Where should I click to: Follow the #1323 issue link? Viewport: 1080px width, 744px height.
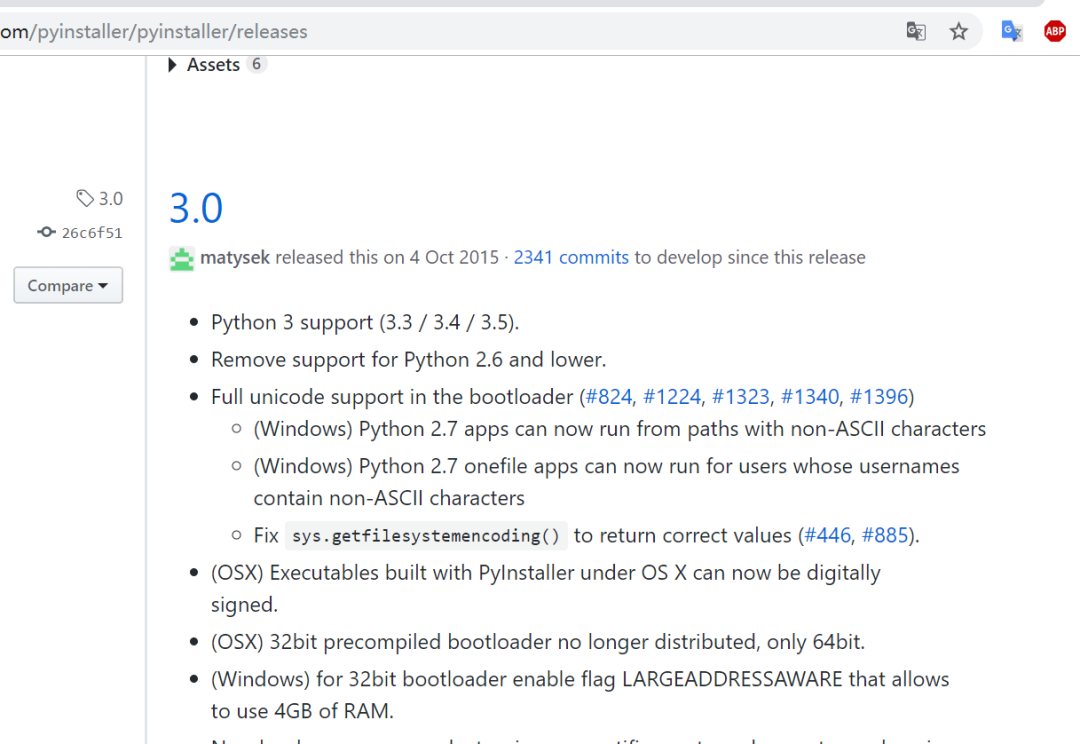(741, 397)
